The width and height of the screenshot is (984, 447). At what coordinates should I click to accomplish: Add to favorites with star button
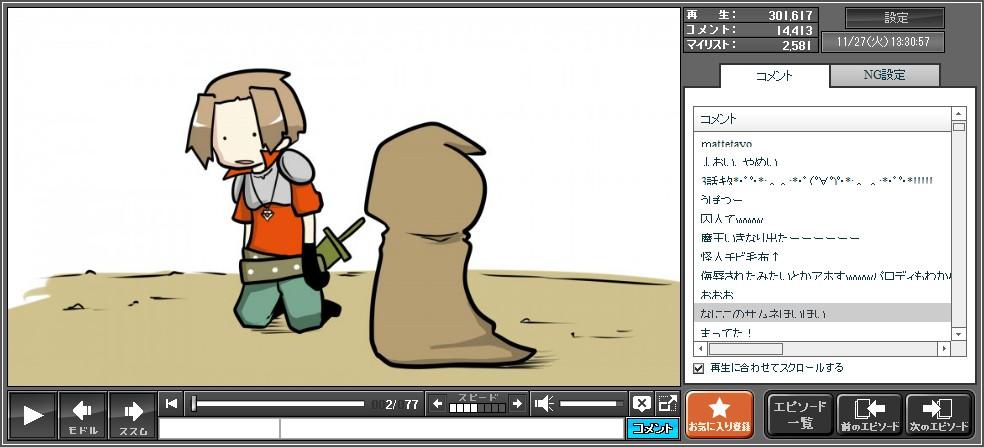pos(720,415)
